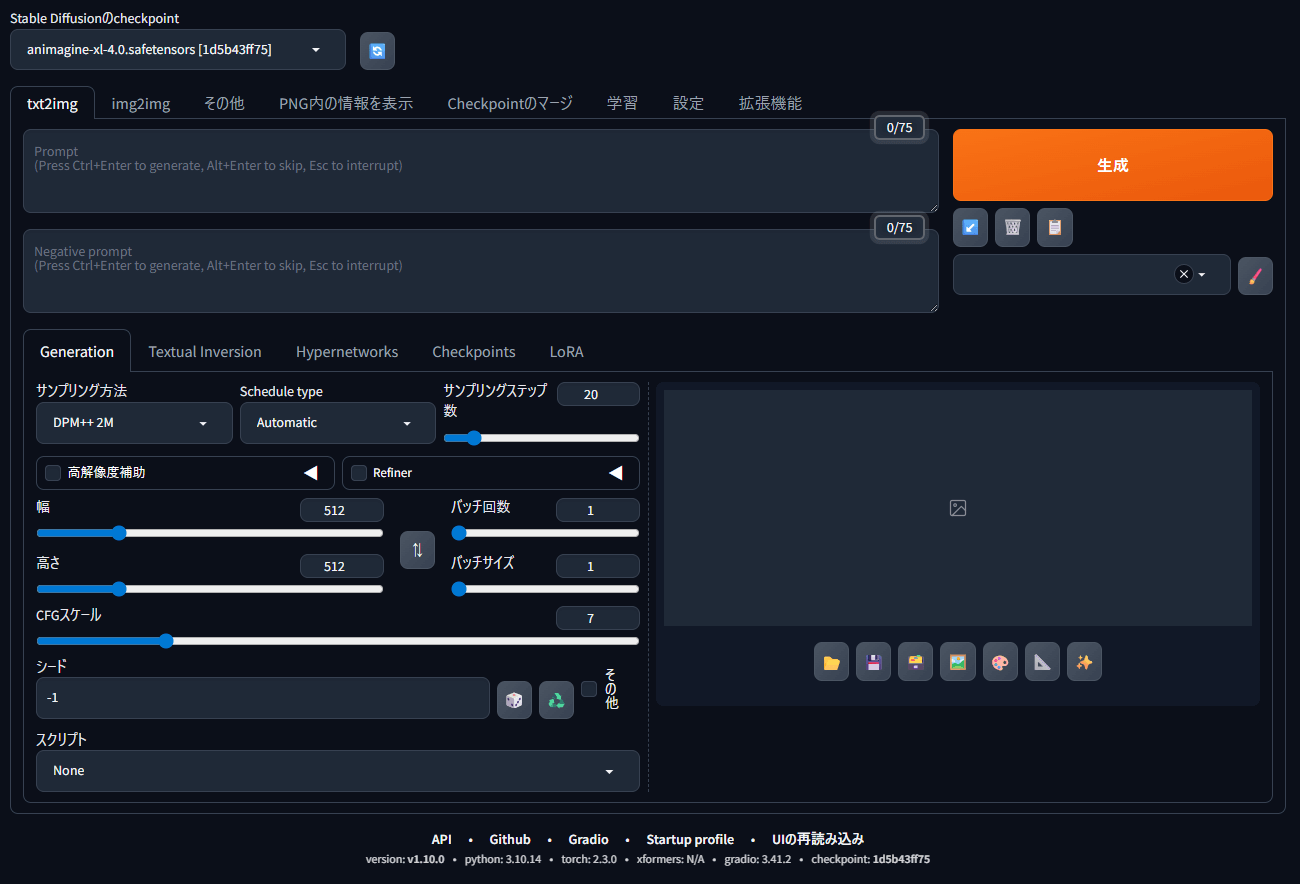Open the 拡張機能 tab
Viewport: 1300px width, 884px height.
point(770,103)
